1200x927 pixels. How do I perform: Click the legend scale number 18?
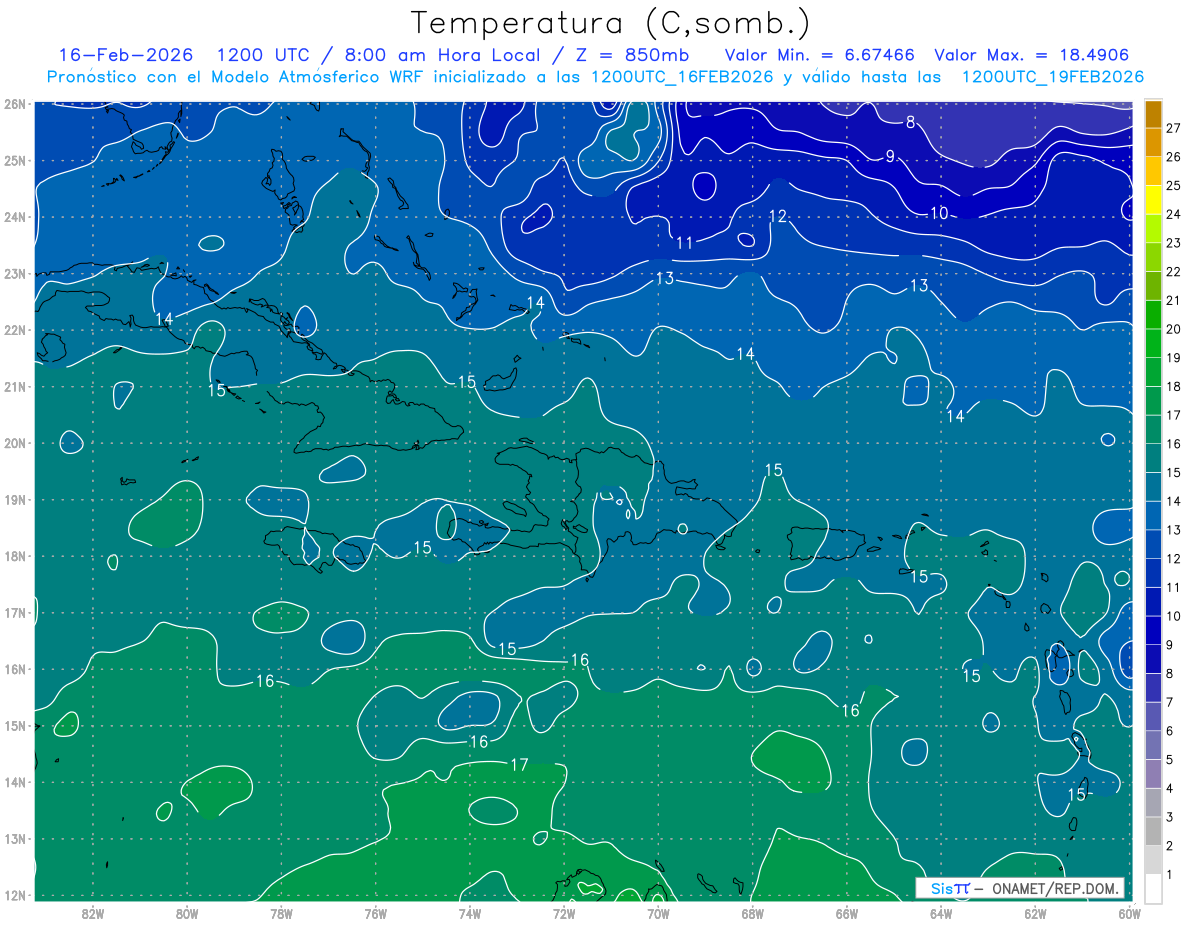pyautogui.click(x=1173, y=386)
